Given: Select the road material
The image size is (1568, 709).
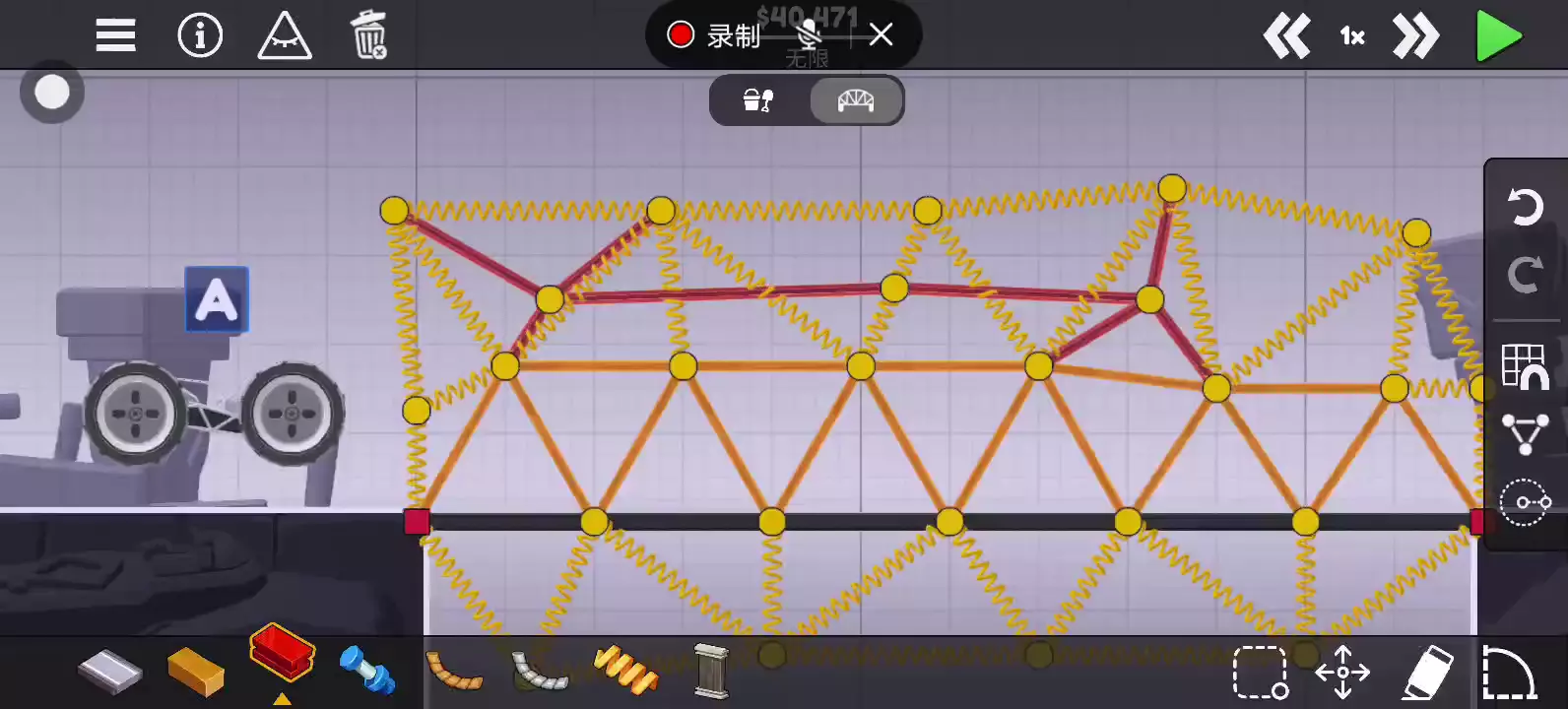Looking at the screenshot, I should 110,673.
